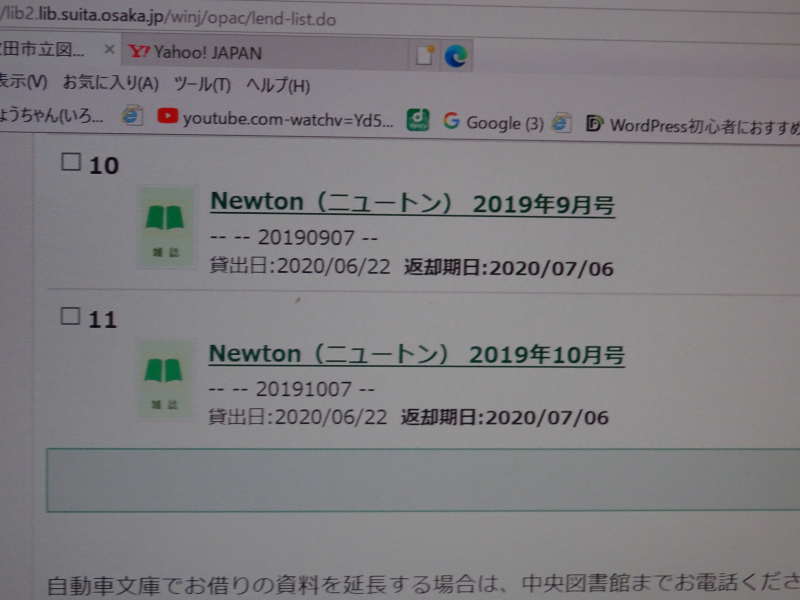The image size is (800, 600).
Task: Click the code 20191007 under item 11
Action: (304, 389)
